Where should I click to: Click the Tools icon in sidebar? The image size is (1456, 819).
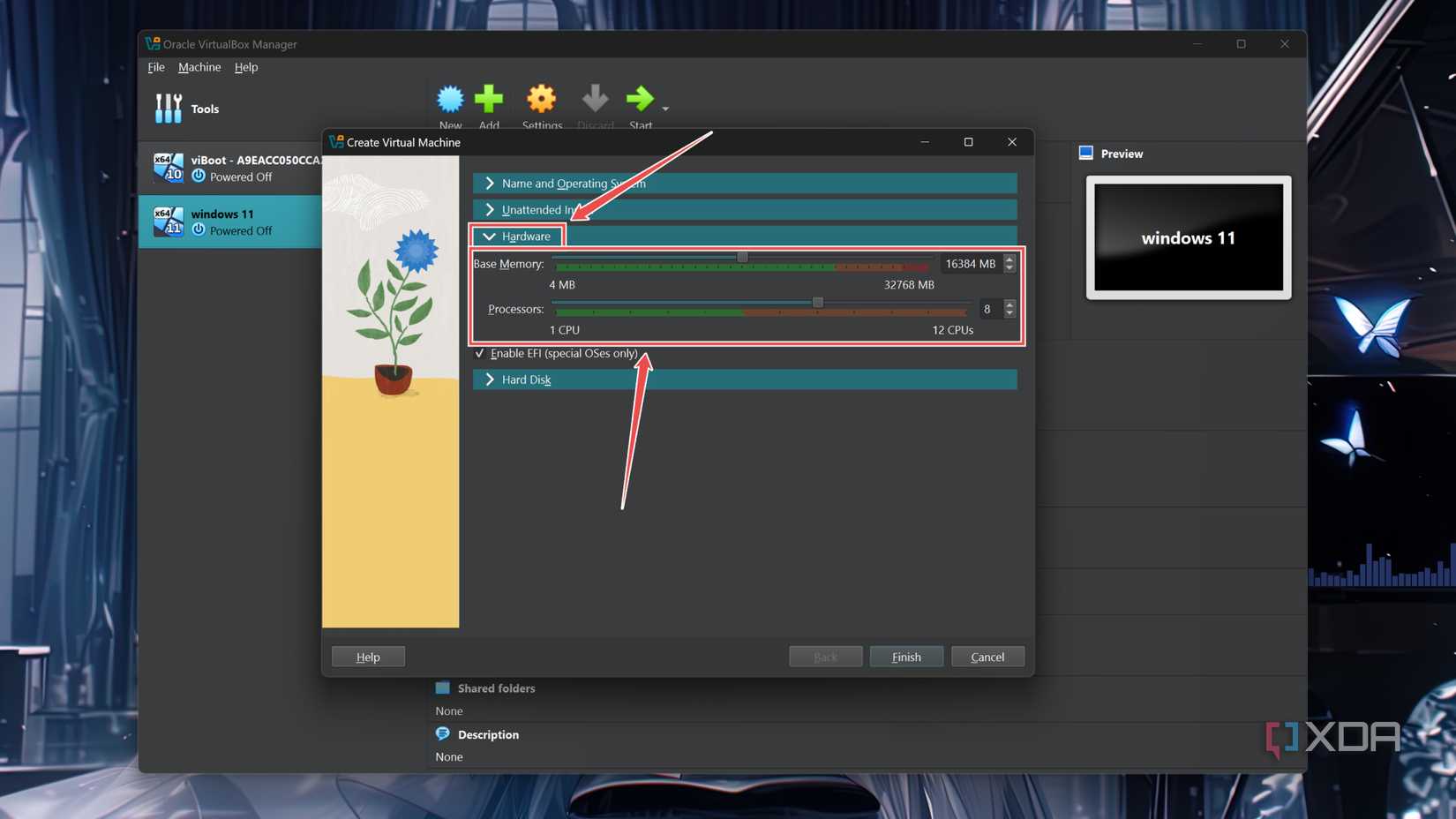[x=168, y=109]
